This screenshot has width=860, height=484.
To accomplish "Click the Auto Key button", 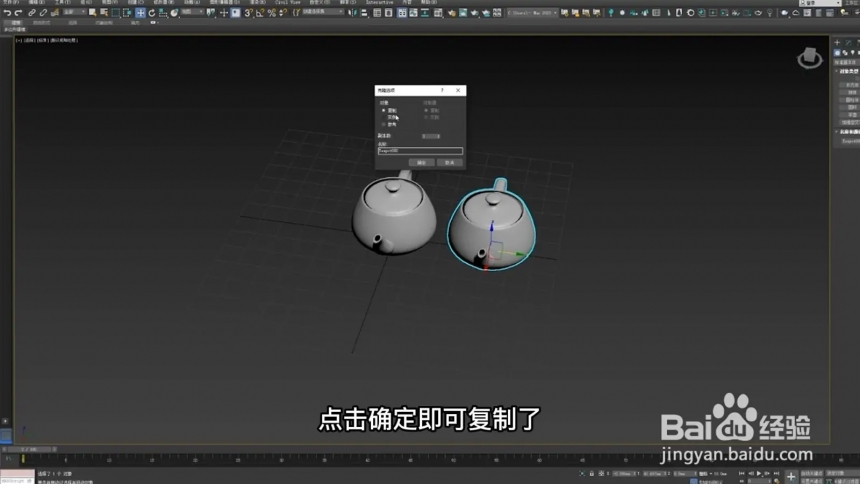I will tap(812, 473).
